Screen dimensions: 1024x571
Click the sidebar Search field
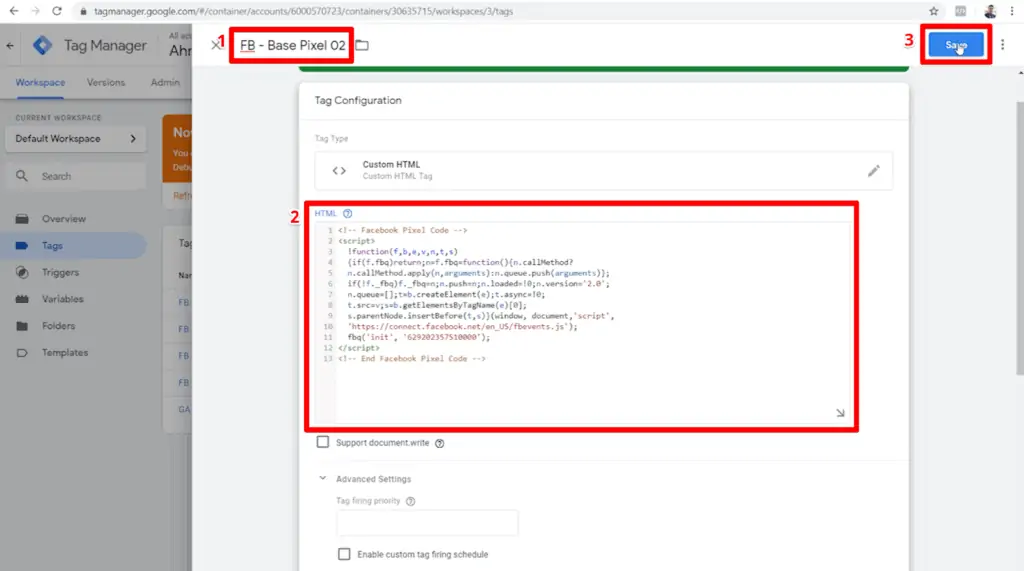76,176
